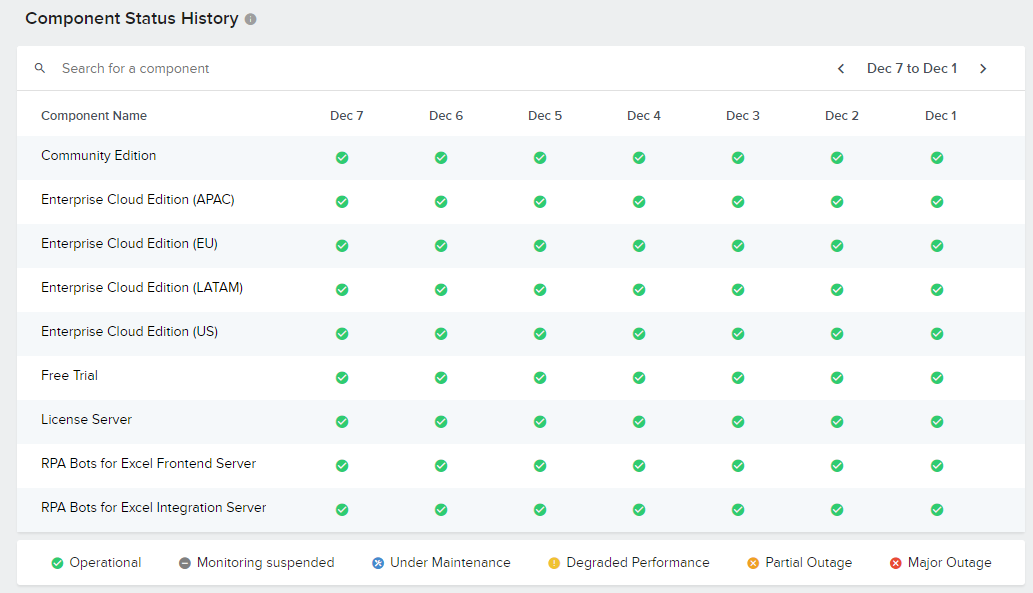Click the Partial Outage legend icon
Viewport: 1033px width, 593px height.
click(753, 563)
